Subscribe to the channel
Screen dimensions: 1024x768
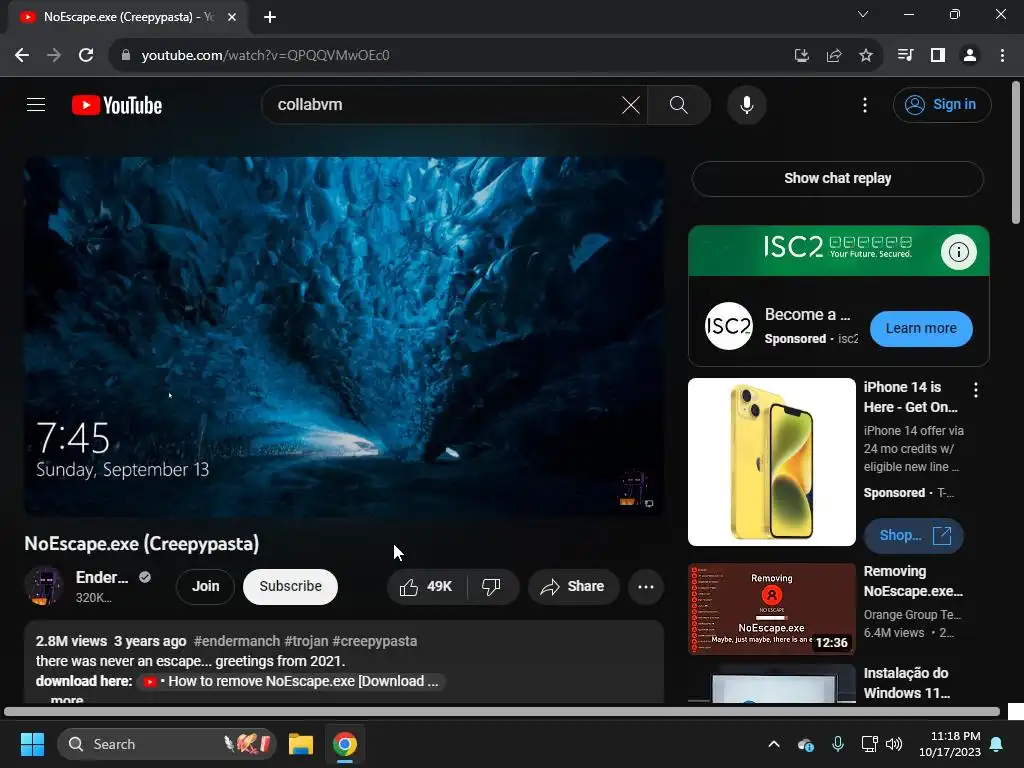pos(290,586)
